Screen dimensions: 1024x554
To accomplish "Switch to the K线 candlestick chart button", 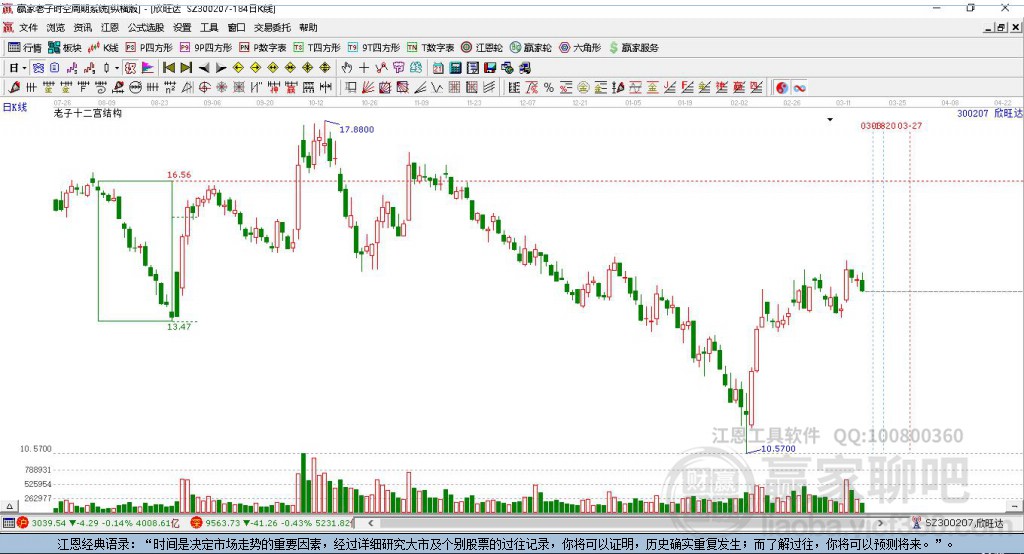I will tap(103, 48).
